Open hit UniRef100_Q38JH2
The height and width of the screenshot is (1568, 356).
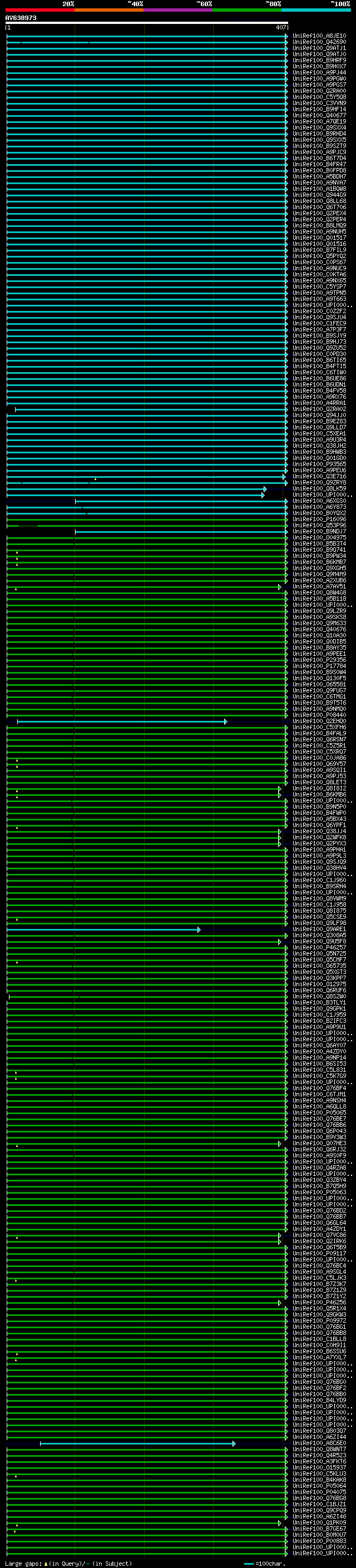pyautogui.click(x=319, y=446)
